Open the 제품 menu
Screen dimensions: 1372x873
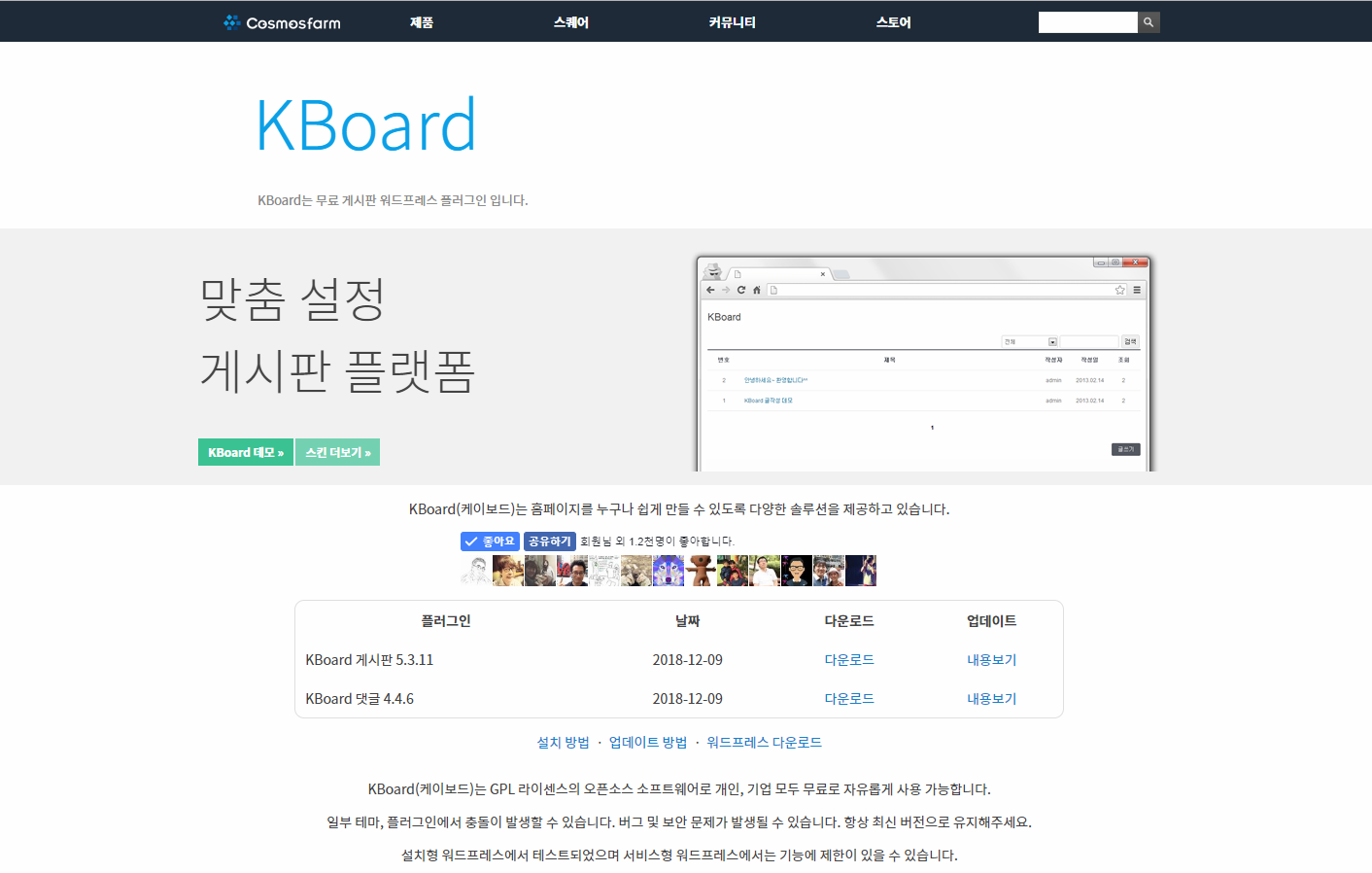tap(421, 22)
